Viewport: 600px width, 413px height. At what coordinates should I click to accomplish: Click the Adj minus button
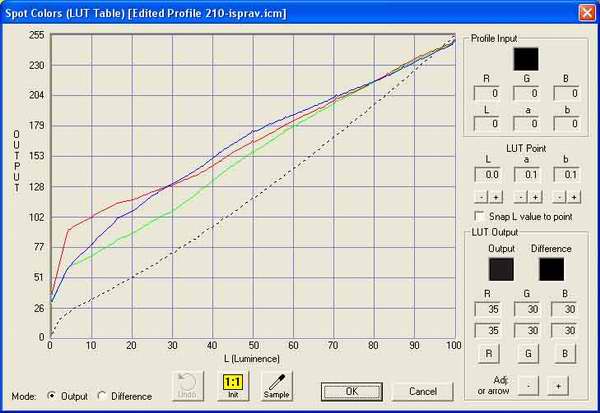point(528,386)
